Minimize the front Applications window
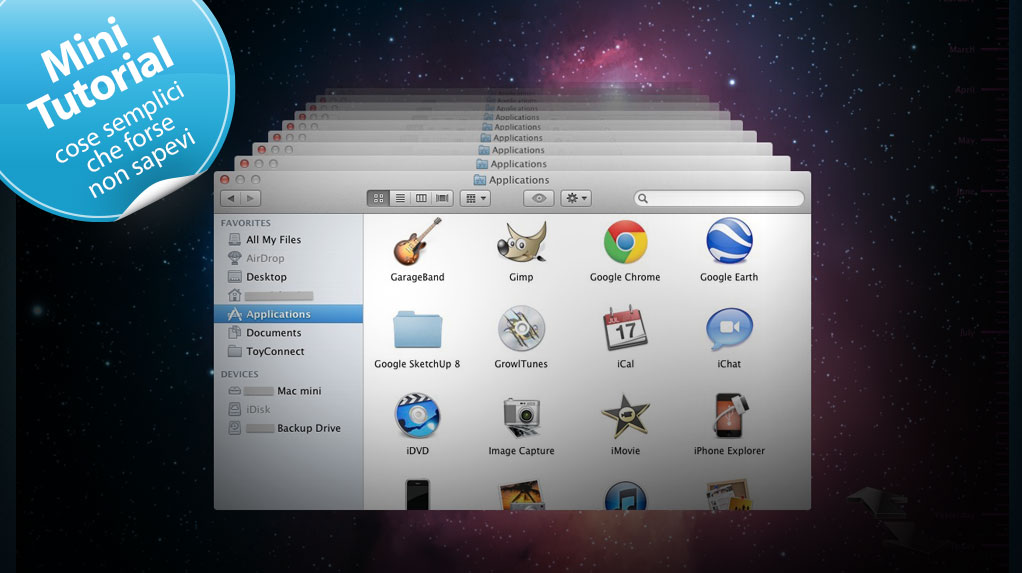 [240, 179]
